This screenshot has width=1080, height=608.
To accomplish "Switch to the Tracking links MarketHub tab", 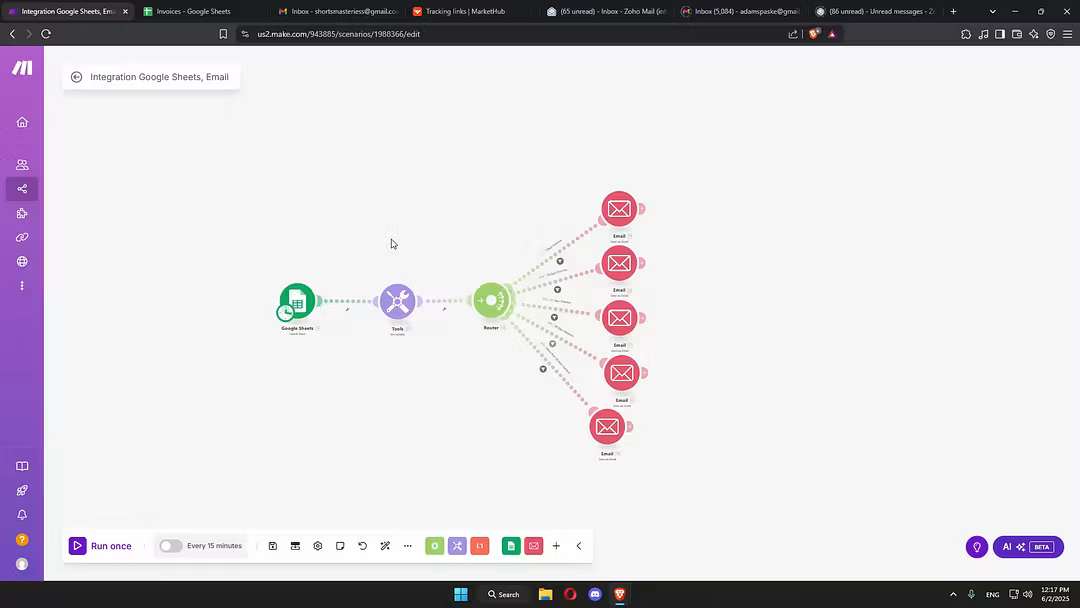I will click(x=465, y=11).
